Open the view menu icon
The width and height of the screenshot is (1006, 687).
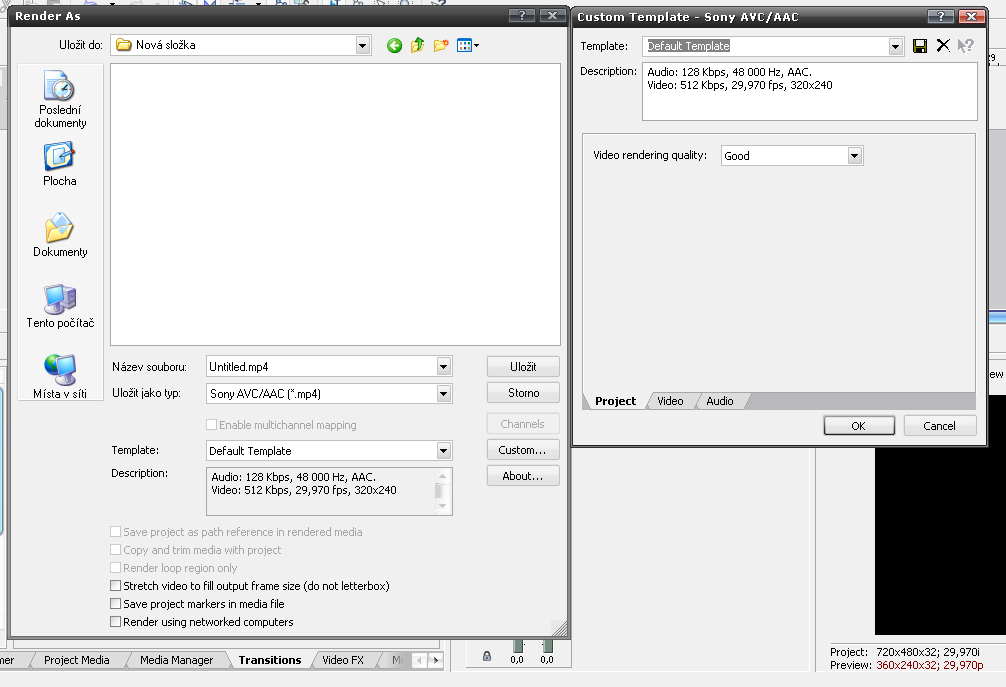pos(468,46)
